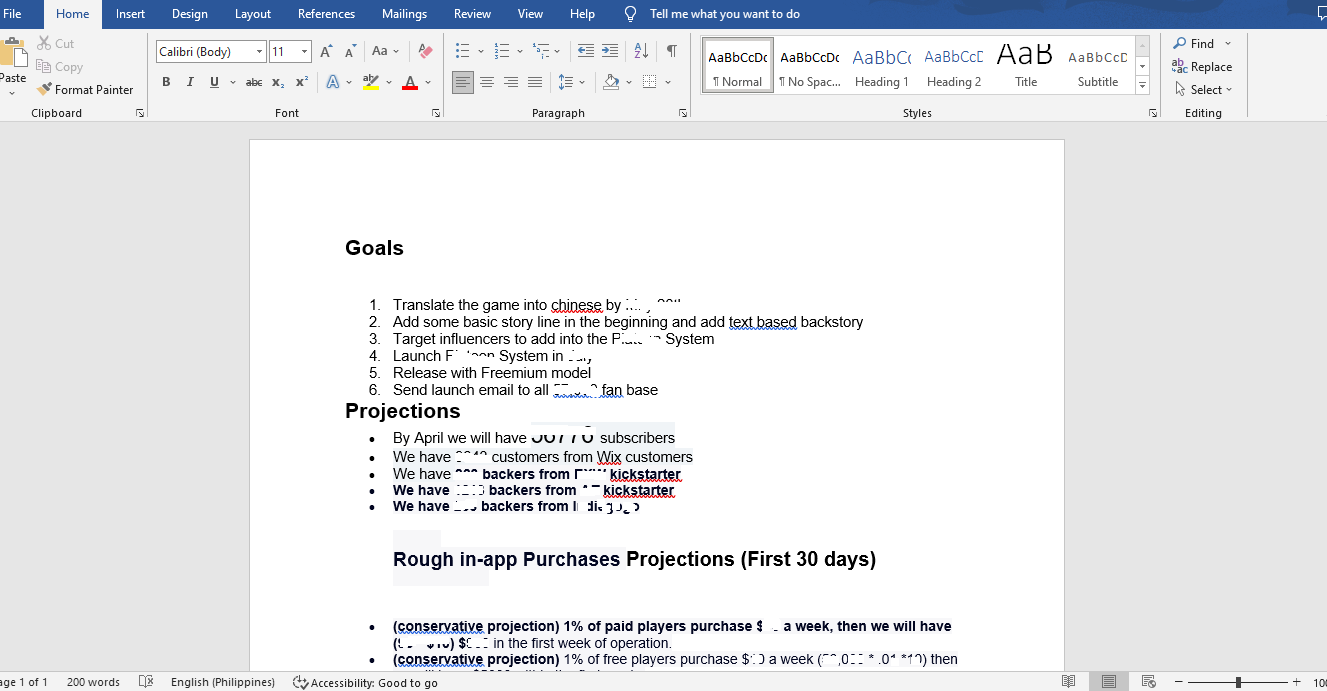Apply Text Effects and Typography
This screenshot has width=1327, height=691.
pyautogui.click(x=333, y=82)
